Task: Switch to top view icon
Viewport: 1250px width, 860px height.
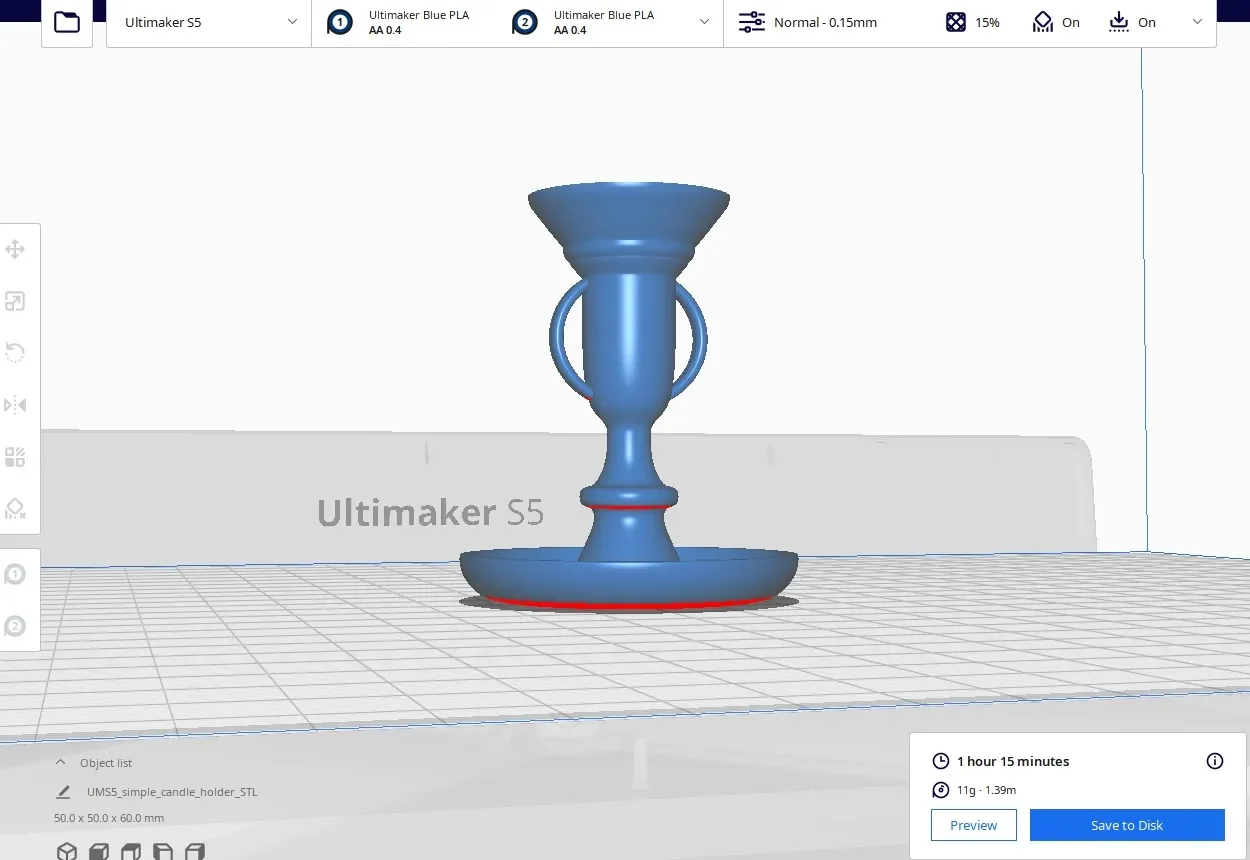Action: 131,851
